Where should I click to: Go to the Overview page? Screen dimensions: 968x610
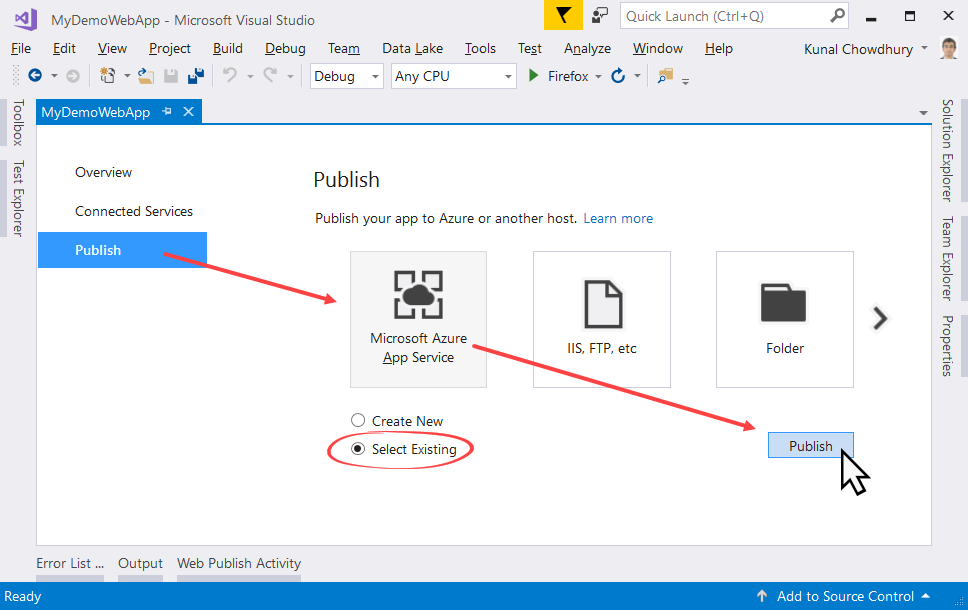(104, 172)
